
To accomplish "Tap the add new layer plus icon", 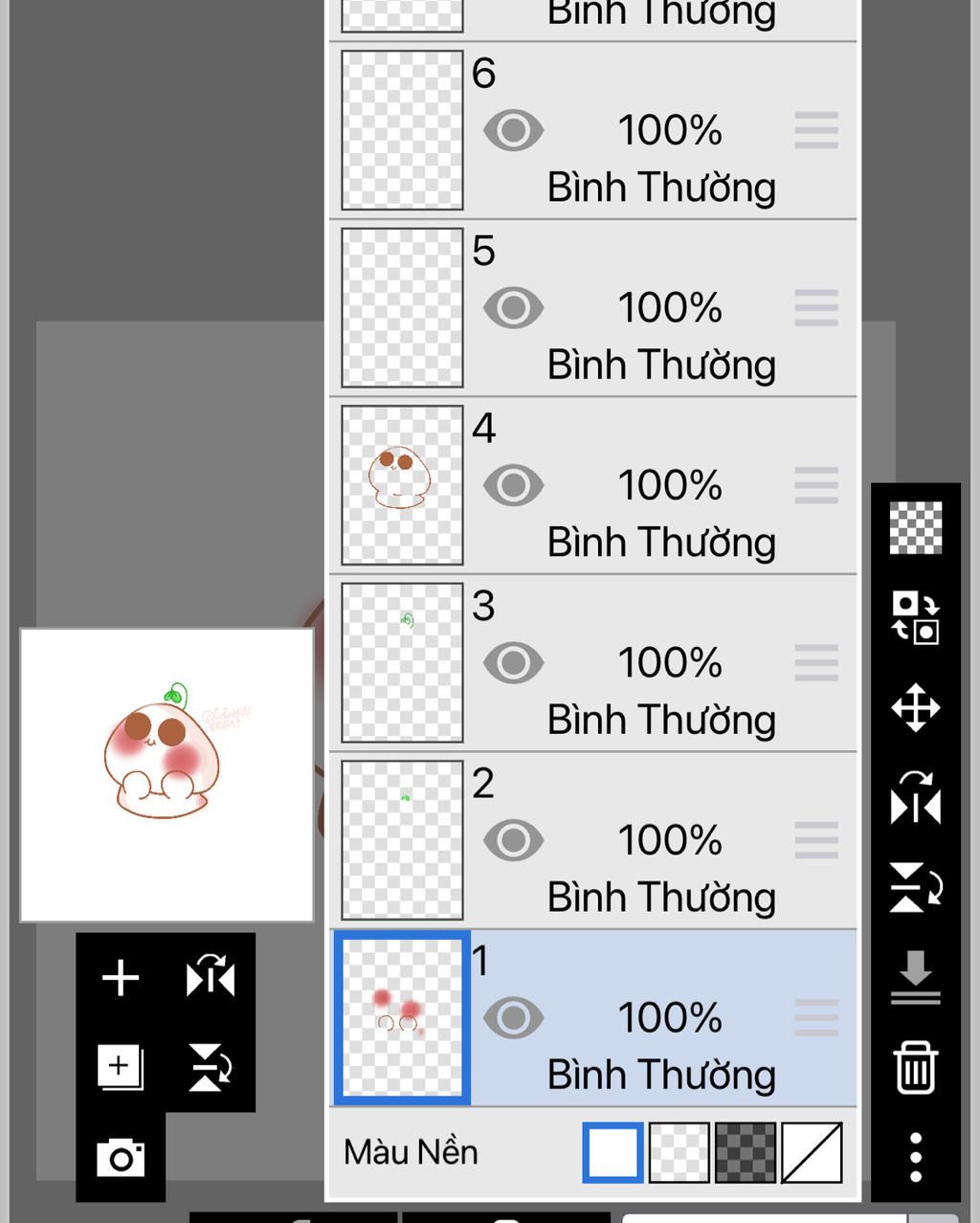I will coord(121,978).
